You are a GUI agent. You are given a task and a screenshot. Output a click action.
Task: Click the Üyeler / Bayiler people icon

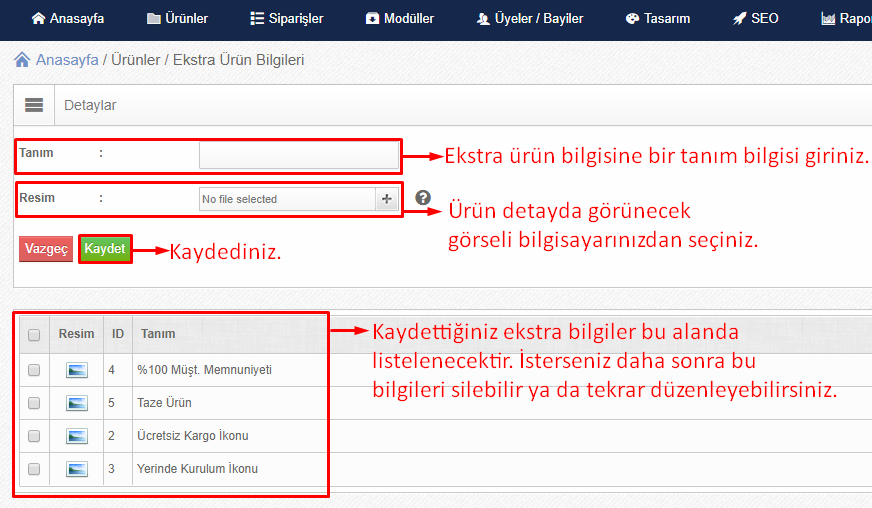pos(483,19)
